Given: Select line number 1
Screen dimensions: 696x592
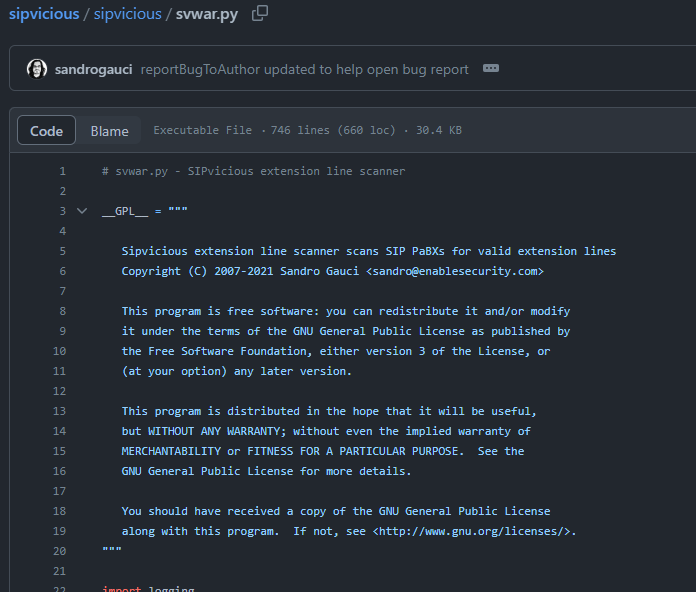Looking at the screenshot, I should (x=63, y=171).
